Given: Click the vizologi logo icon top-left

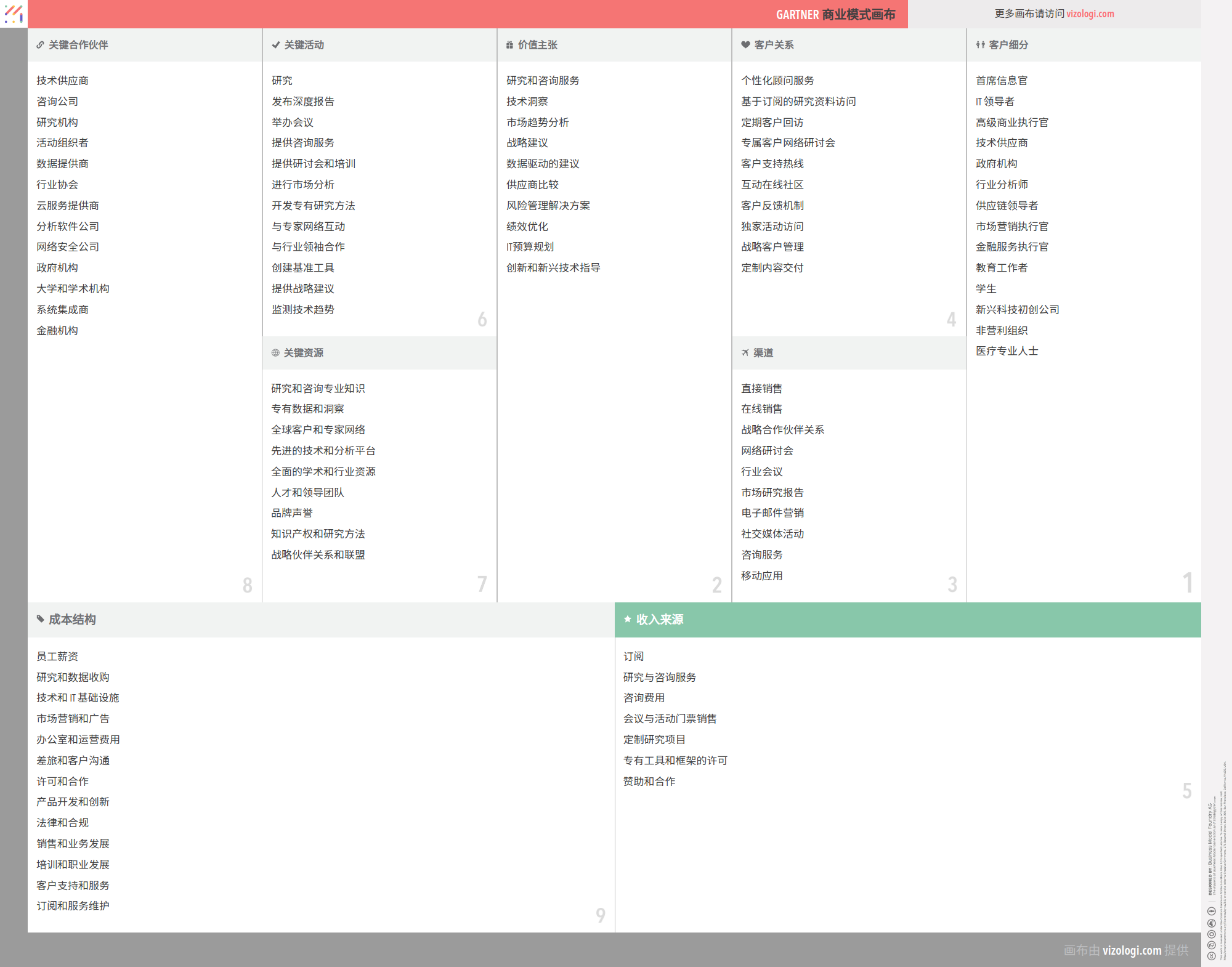Looking at the screenshot, I should (14, 14).
